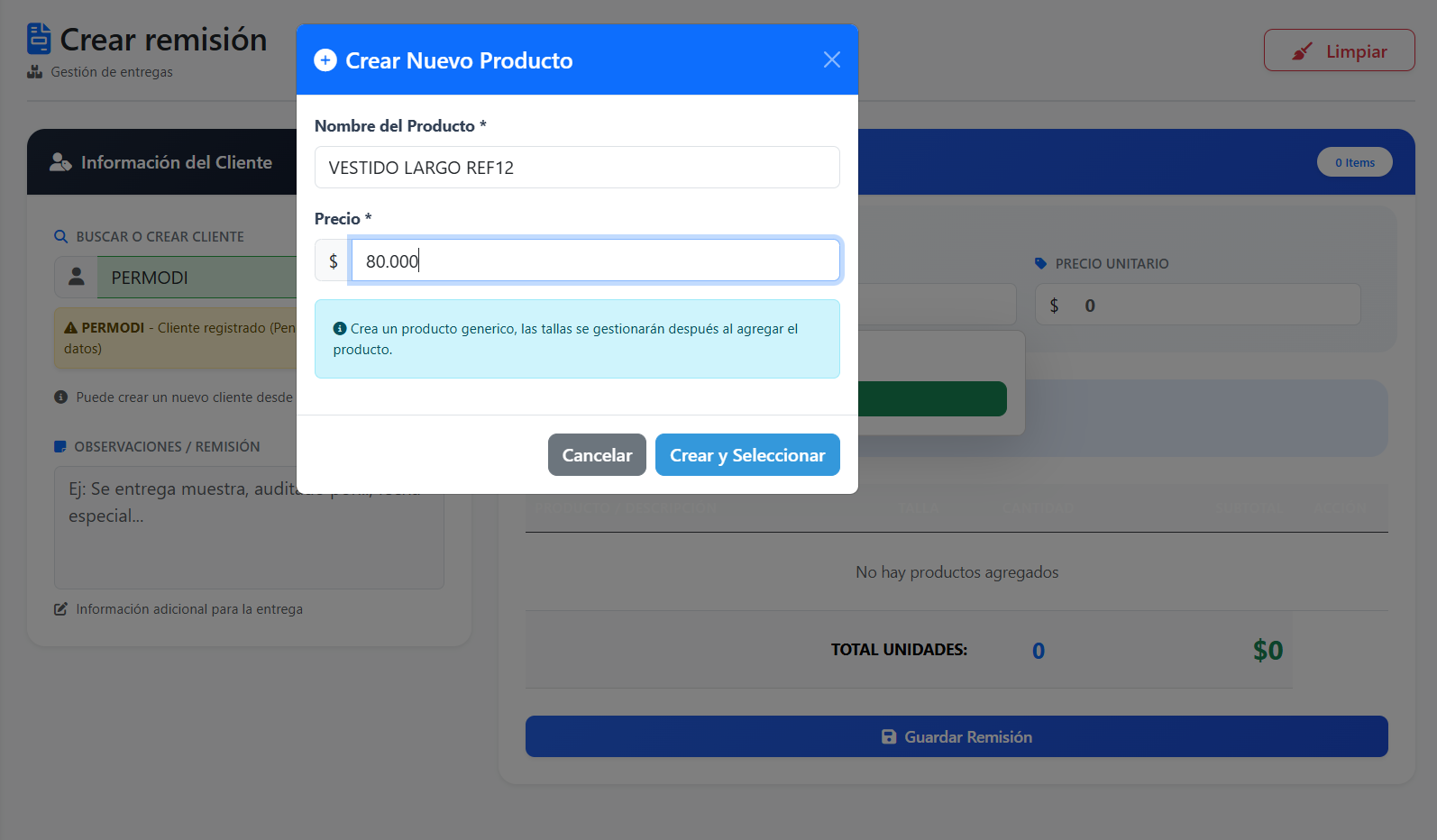
Task: Click the edit icon by Información adicional
Action: (x=60, y=609)
